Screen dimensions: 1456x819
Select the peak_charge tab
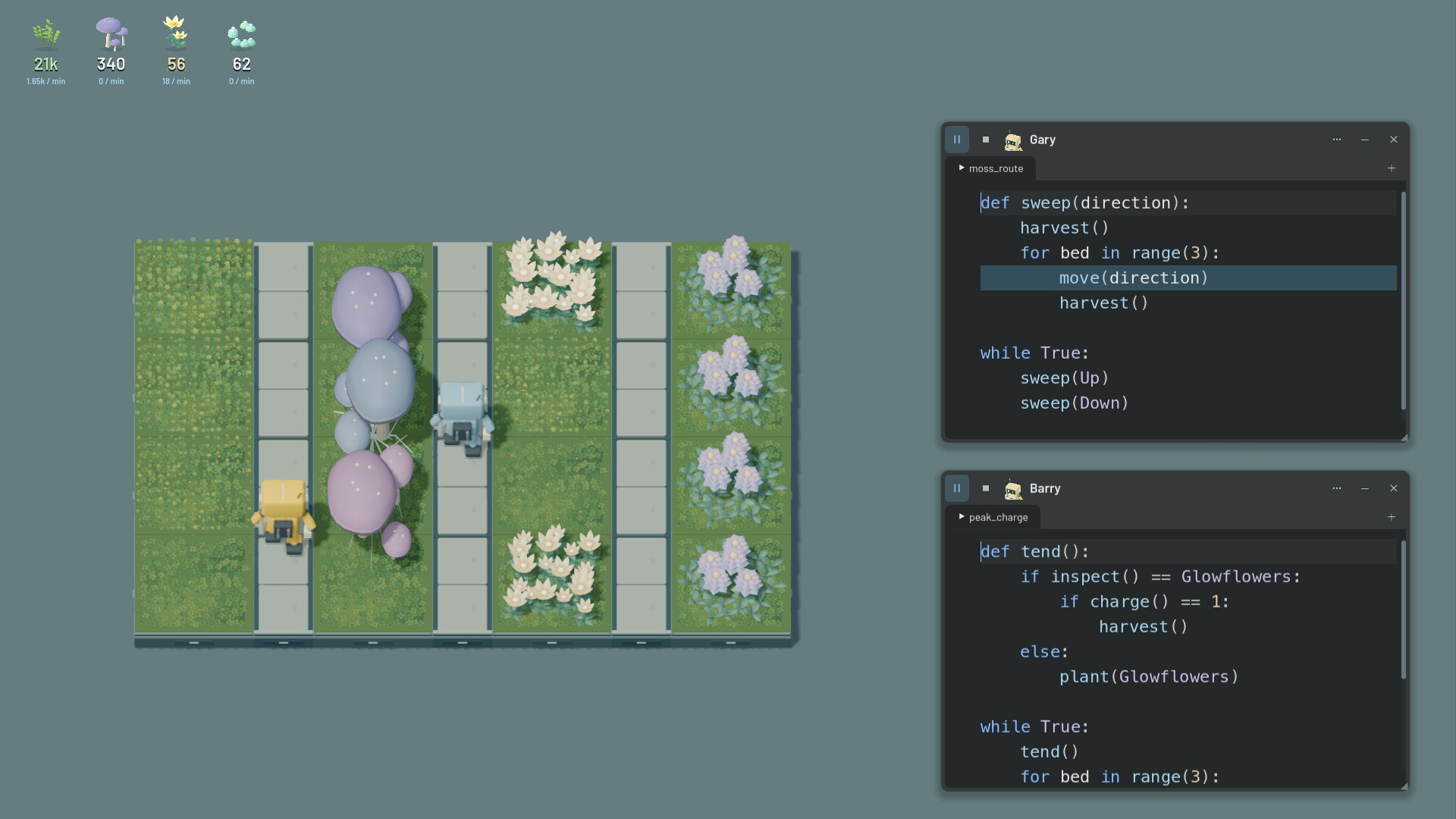click(993, 517)
